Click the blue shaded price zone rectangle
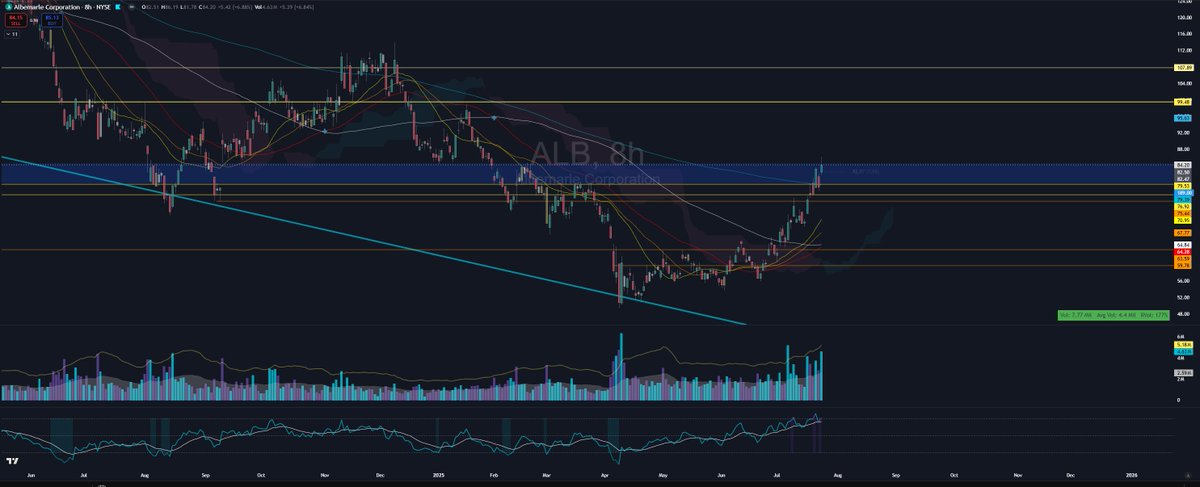Image resolution: width=1200 pixels, height=487 pixels. tap(587, 174)
